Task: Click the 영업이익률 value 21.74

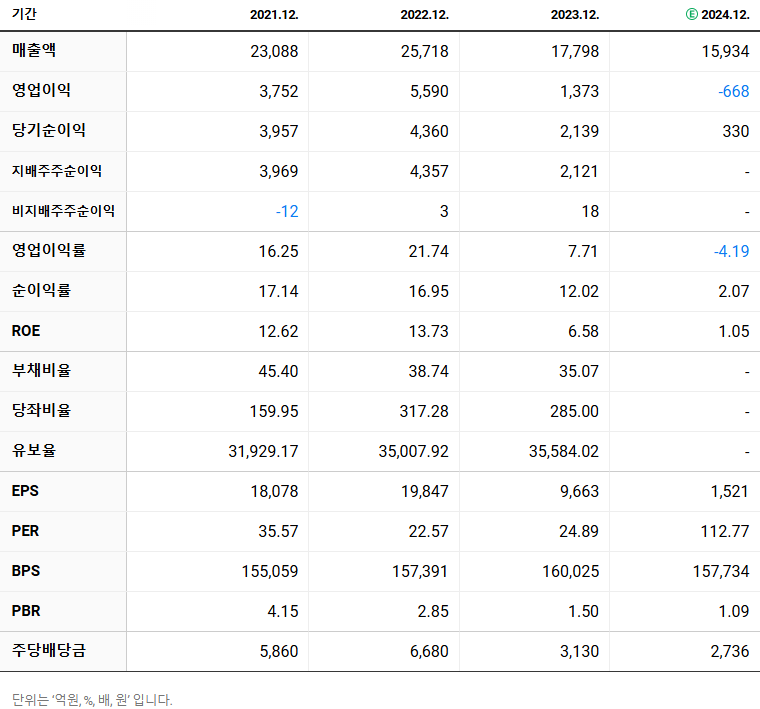Action: click(428, 251)
